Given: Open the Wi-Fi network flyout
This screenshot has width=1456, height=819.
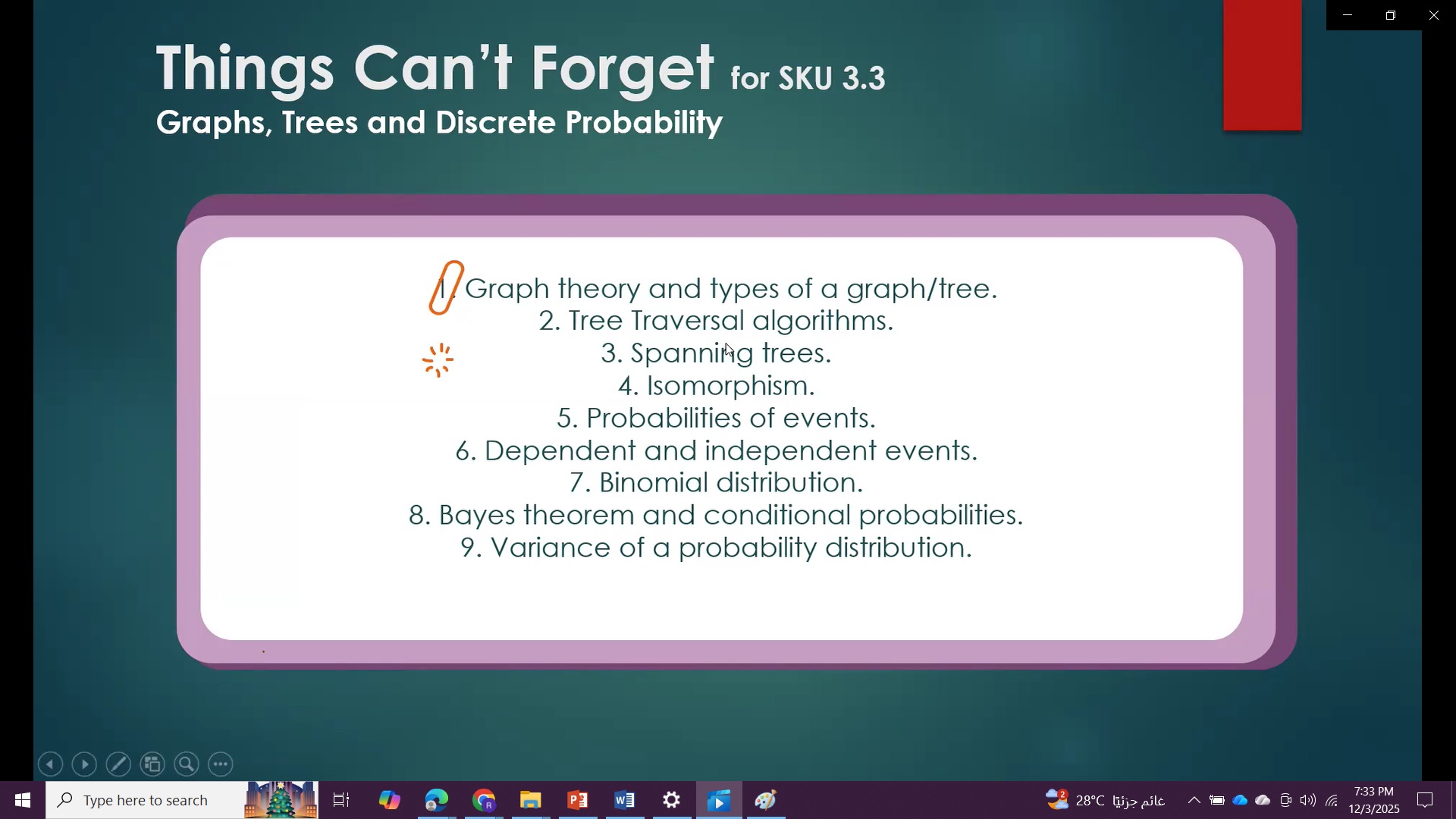Looking at the screenshot, I should click(x=1332, y=800).
